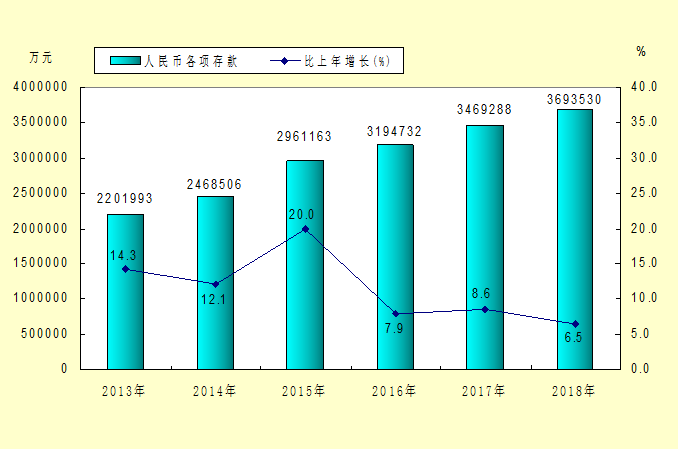The image size is (678, 453).
Task: Click the teal legend swatch for 人民币各项存款
Action: pos(125,61)
